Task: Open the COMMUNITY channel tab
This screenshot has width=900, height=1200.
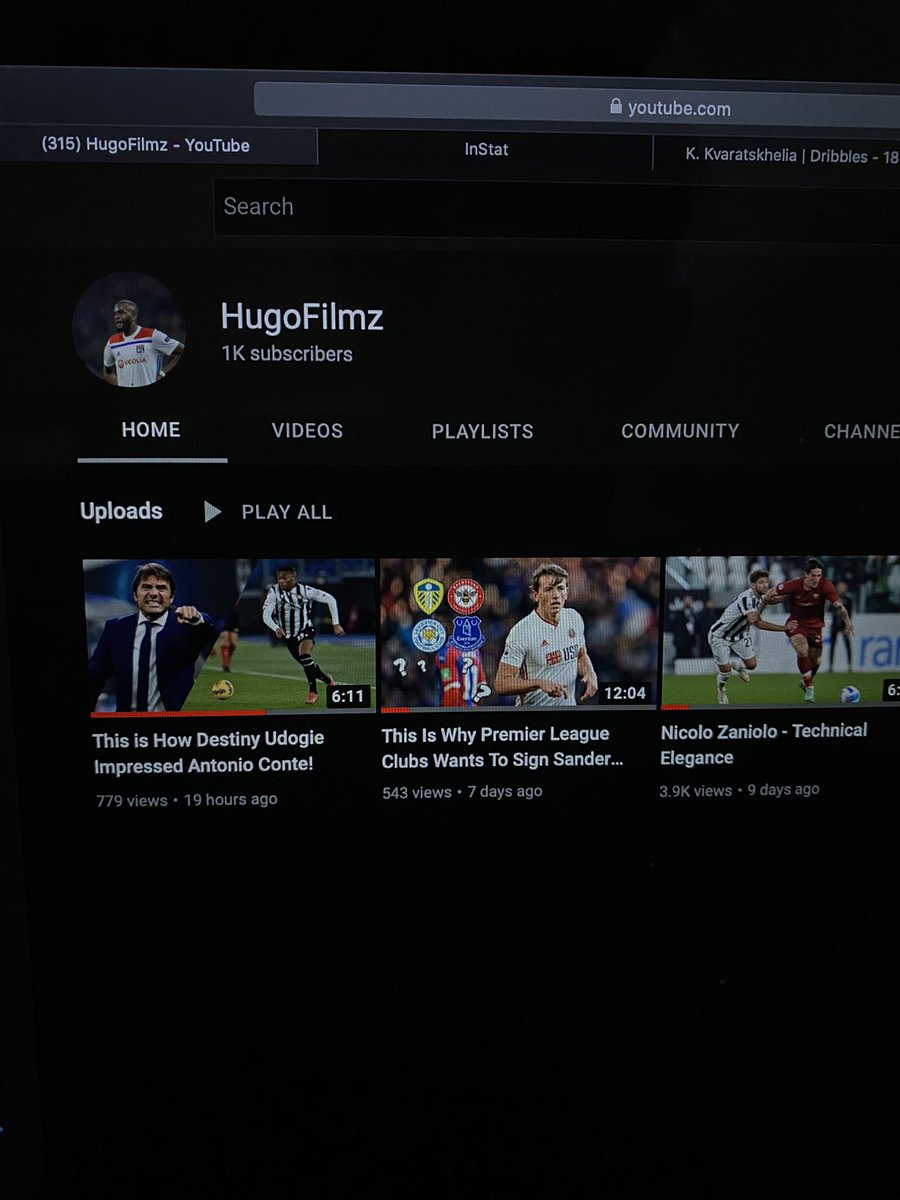Action: (680, 431)
